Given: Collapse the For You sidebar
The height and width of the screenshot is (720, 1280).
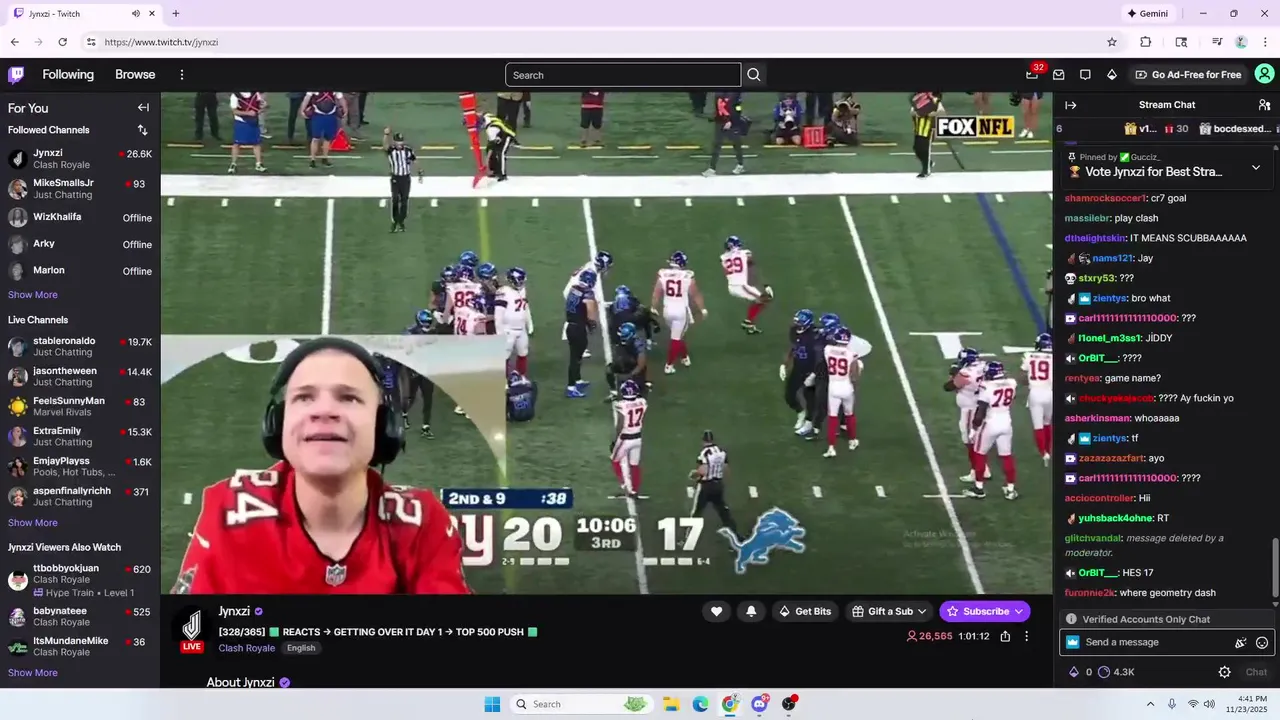Looking at the screenshot, I should point(143,108).
